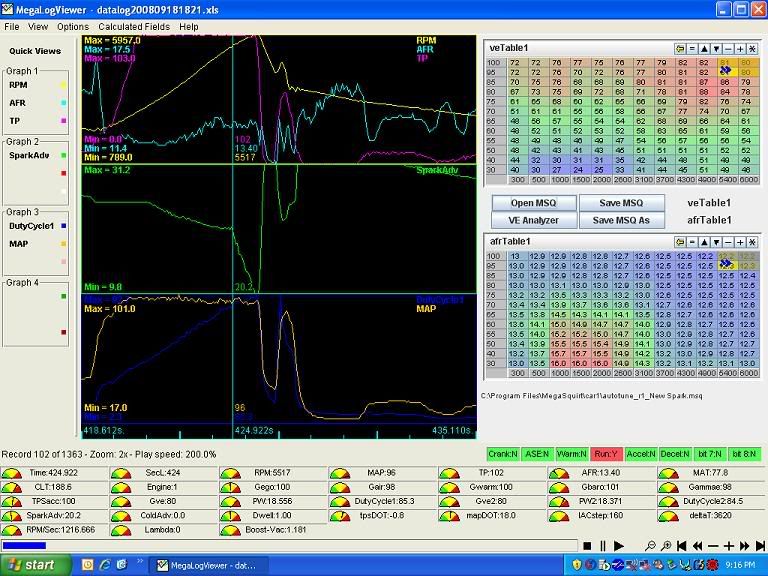Image resolution: width=768 pixels, height=576 pixels.
Task: Click the equals set-value icon on afrTable1
Action: coord(691,242)
